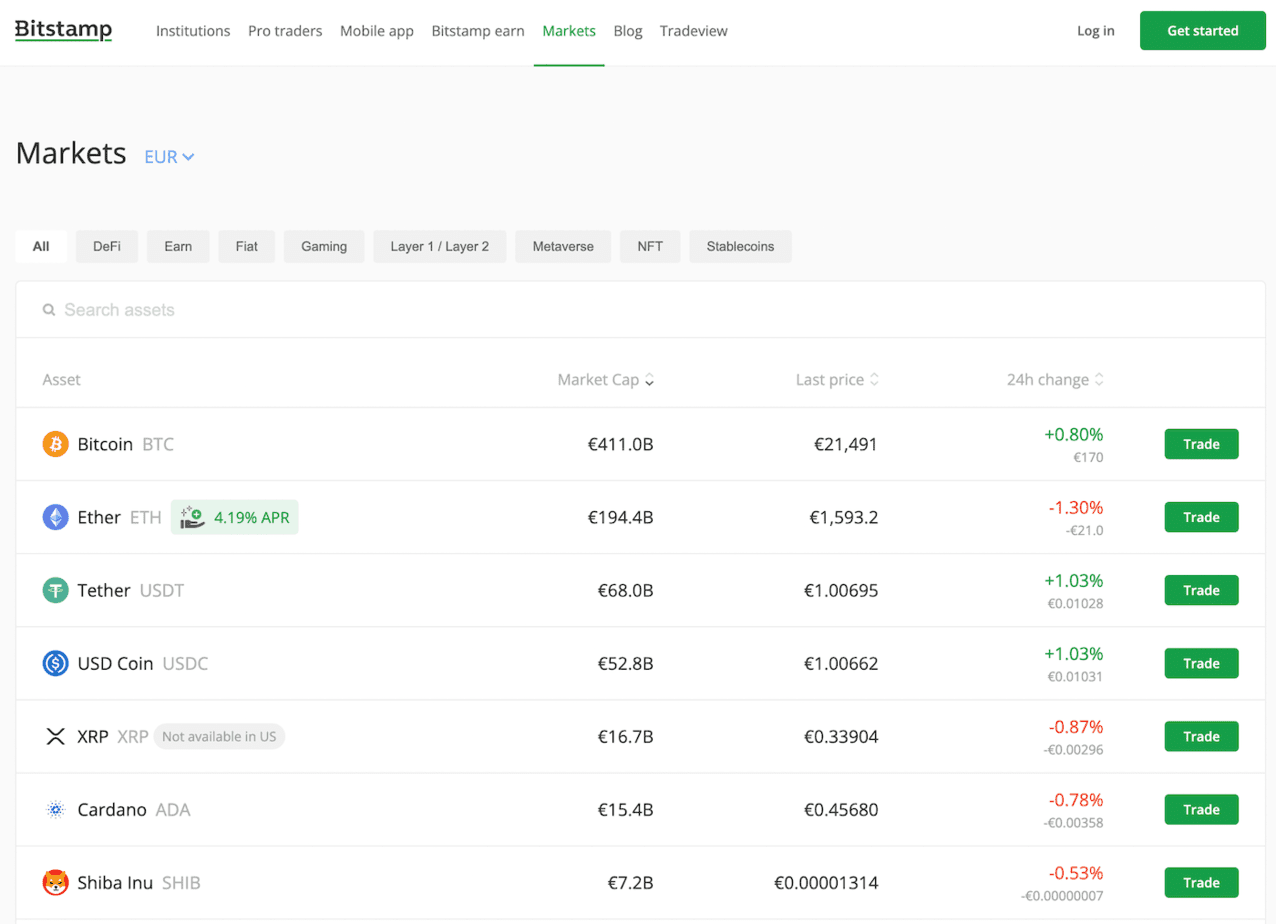Filter assets by Stablecoins
Image resolution: width=1276 pixels, height=924 pixels.
coord(740,246)
